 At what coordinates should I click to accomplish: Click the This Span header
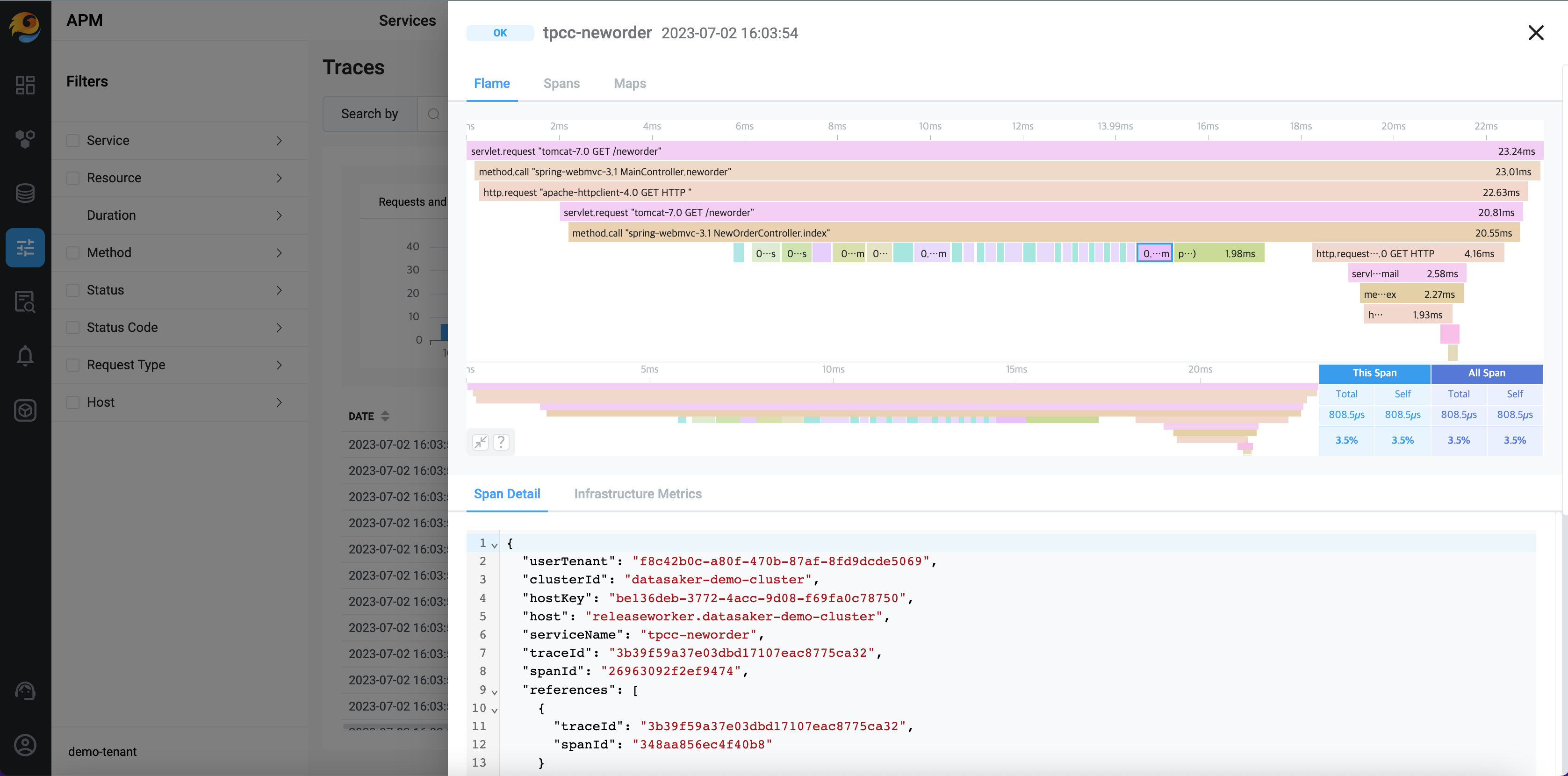click(x=1374, y=373)
